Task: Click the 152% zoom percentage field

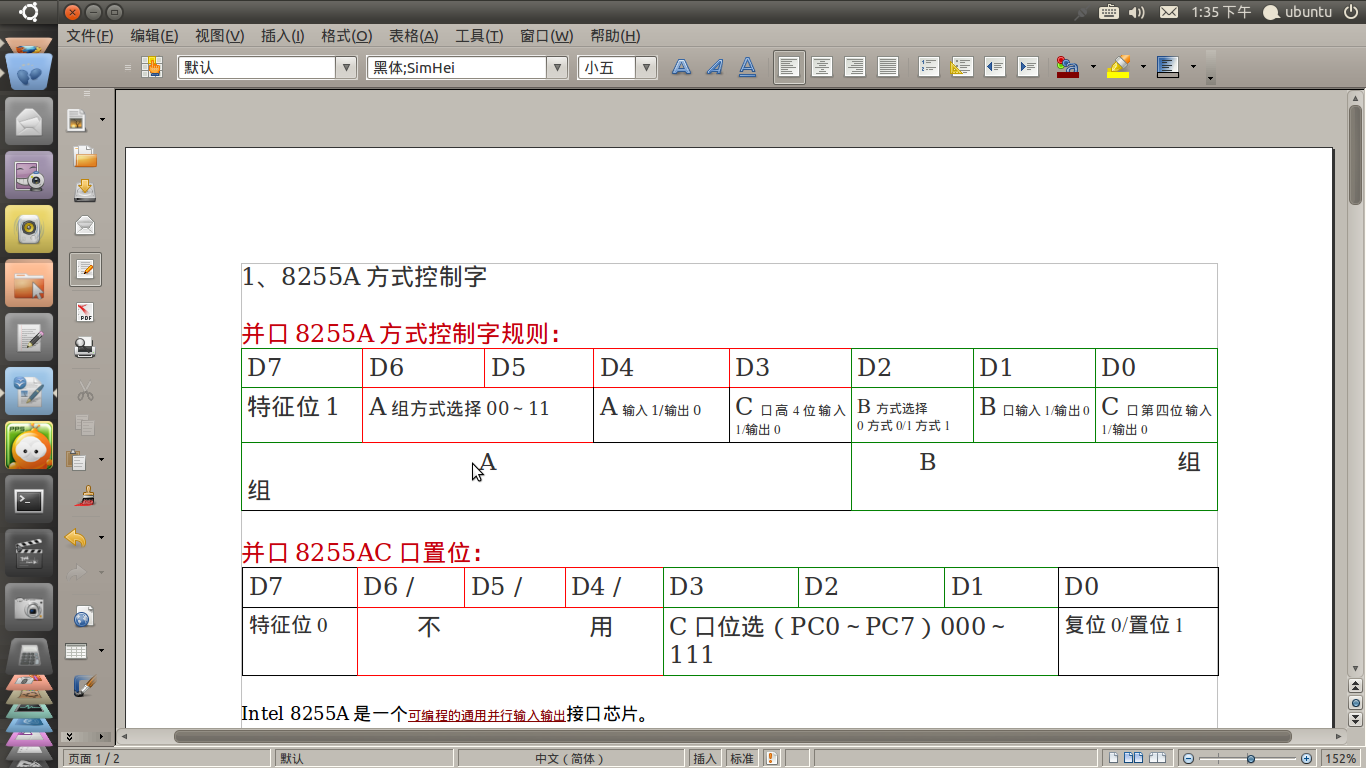Action: tap(1341, 758)
